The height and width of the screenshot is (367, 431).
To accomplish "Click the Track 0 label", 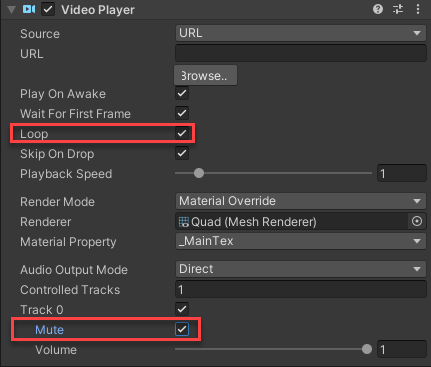I will [x=42, y=310].
